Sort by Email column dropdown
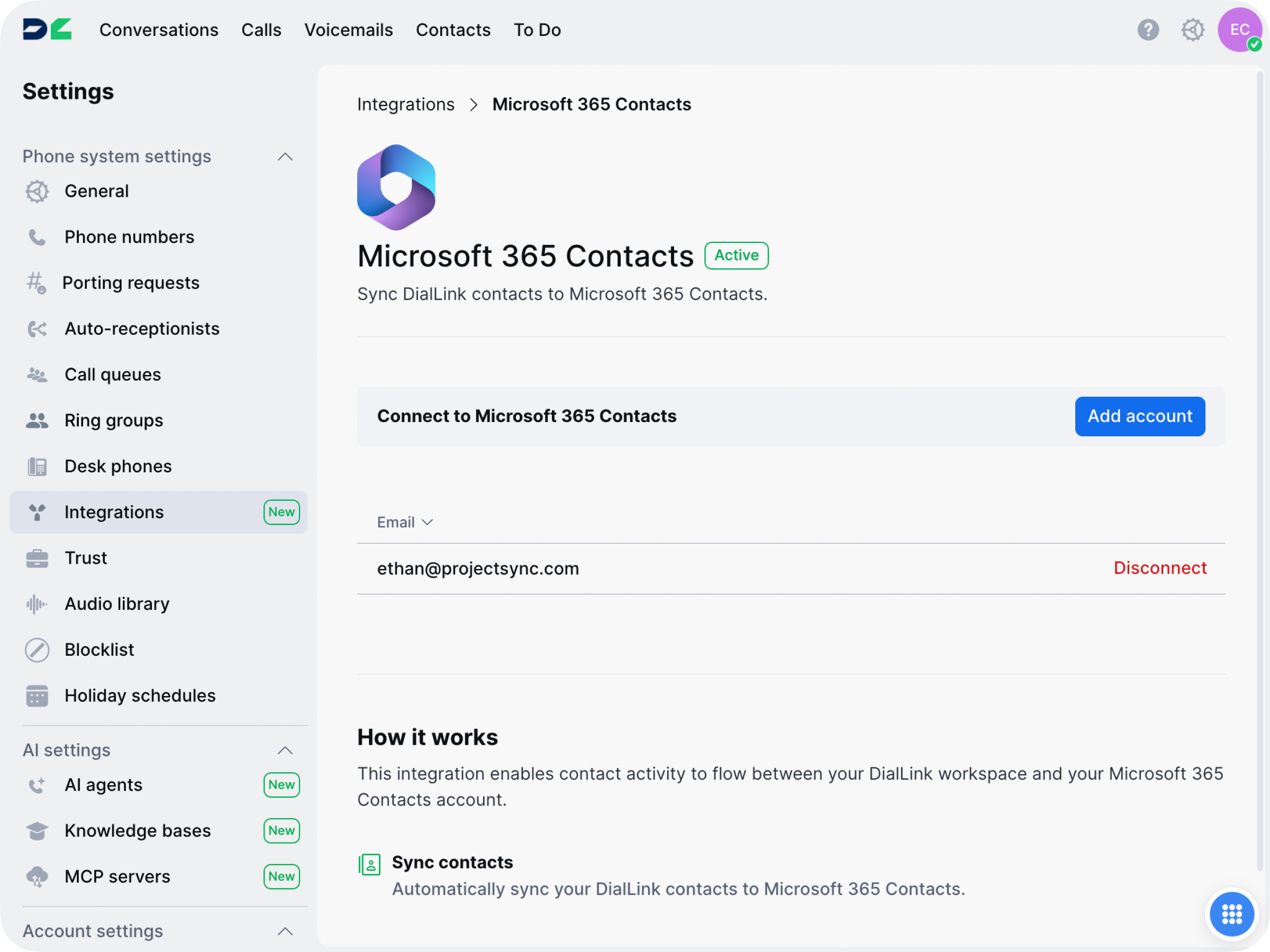The height and width of the screenshot is (952, 1270). tap(405, 522)
